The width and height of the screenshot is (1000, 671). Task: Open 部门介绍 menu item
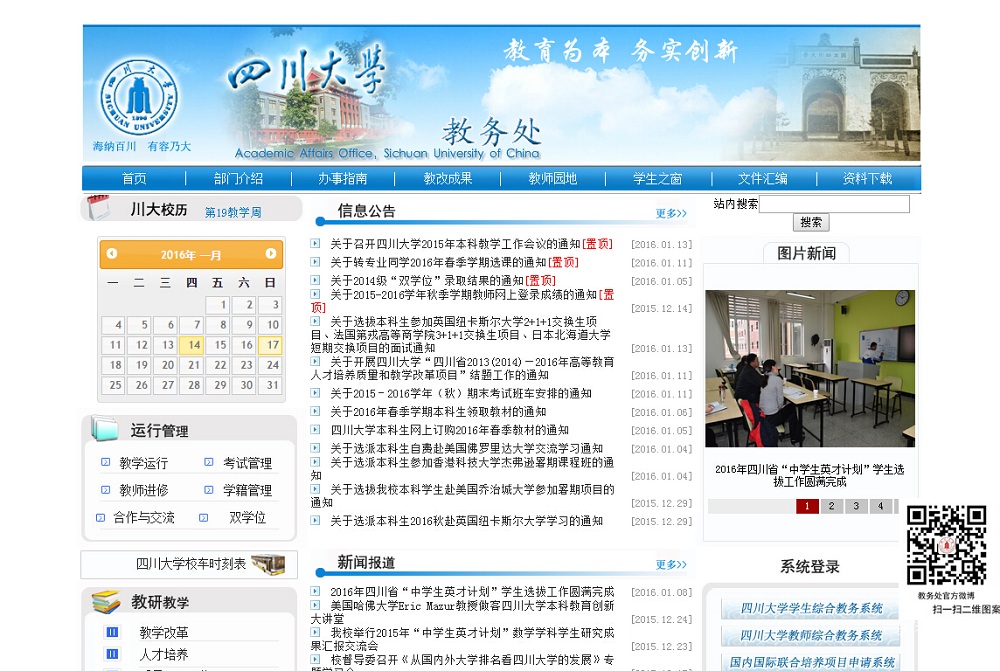(238, 179)
